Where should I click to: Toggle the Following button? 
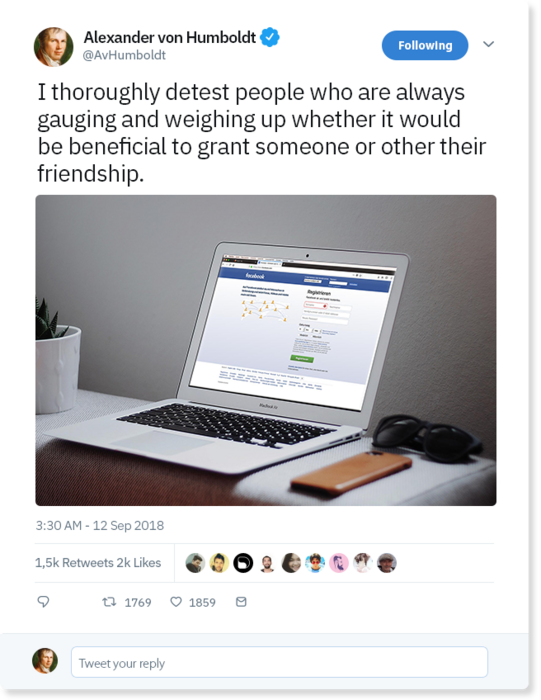425,45
